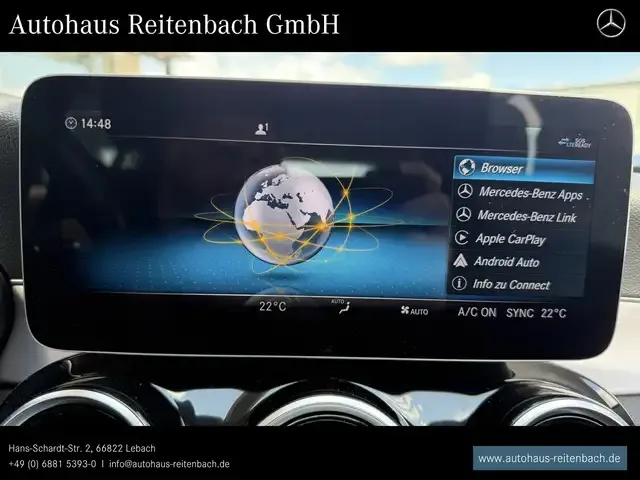Tap star icon beside Mercedes-Benz Apps
Viewport: 640px width, 480px height.
point(465,191)
